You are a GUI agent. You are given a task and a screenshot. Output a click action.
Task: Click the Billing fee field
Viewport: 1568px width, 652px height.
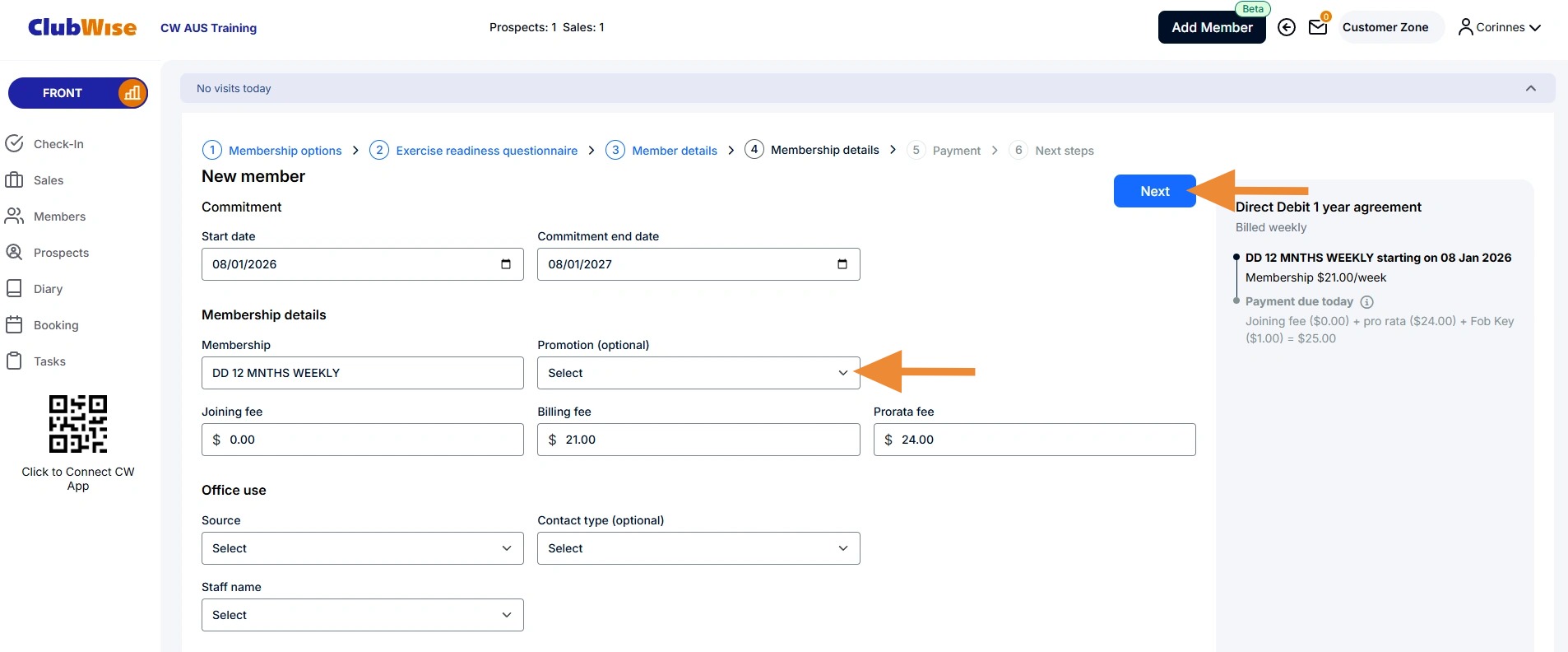click(698, 440)
